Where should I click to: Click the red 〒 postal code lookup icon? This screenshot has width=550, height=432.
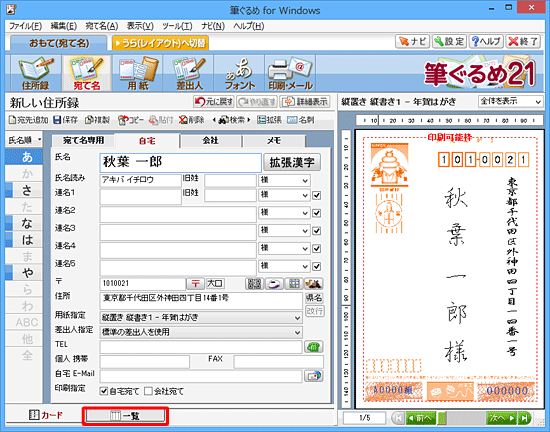[x=195, y=283]
